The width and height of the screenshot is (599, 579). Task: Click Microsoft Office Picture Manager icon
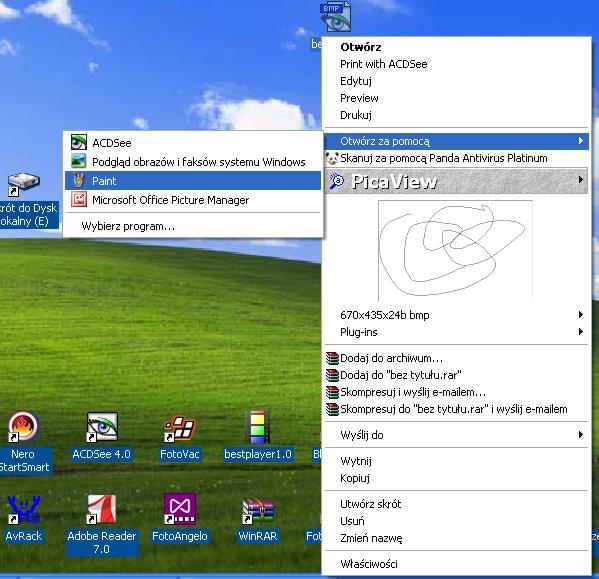coord(79,199)
